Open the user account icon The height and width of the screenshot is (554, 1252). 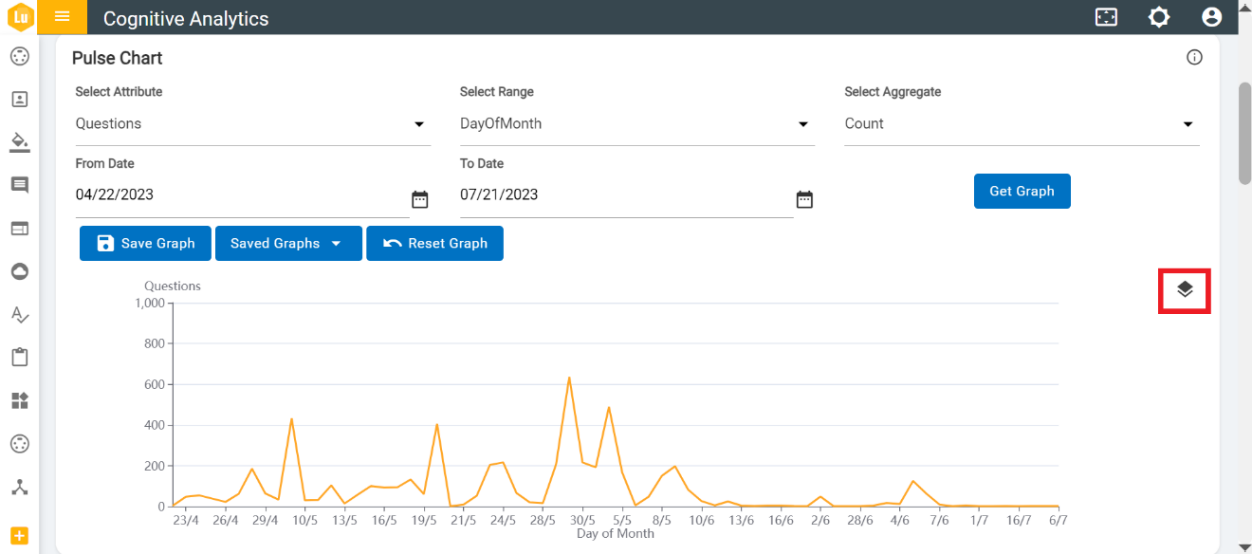(x=1212, y=17)
